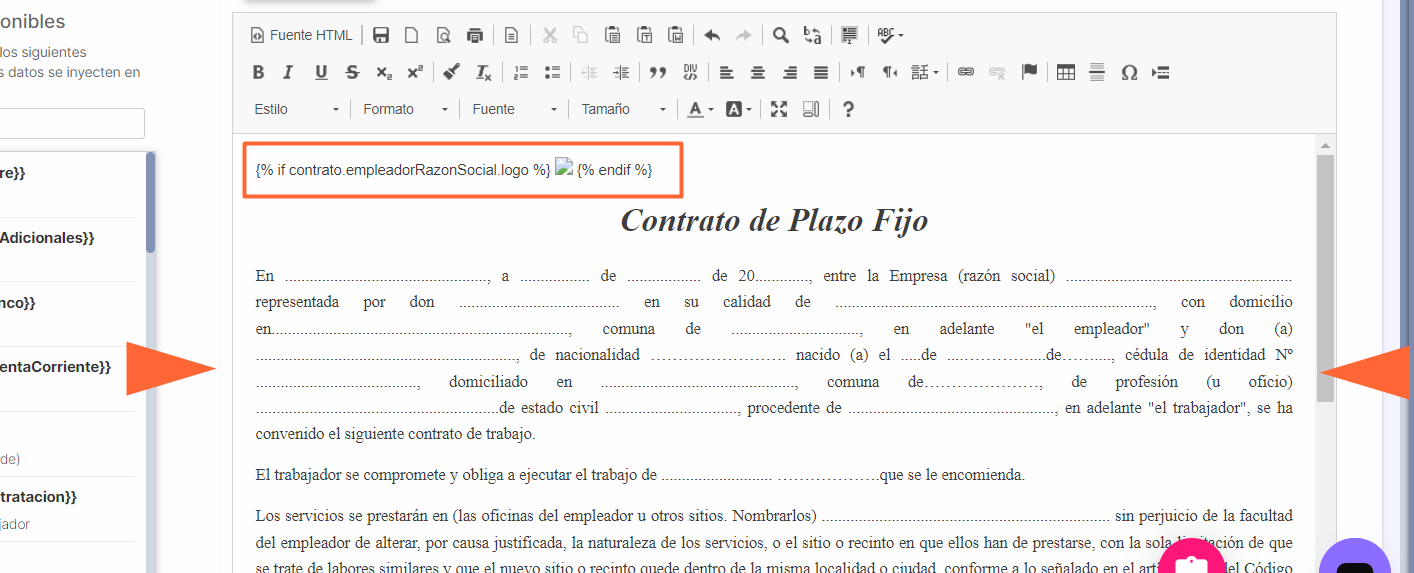Click the '{% endif %}' text
This screenshot has height=573, width=1414.
(x=614, y=170)
